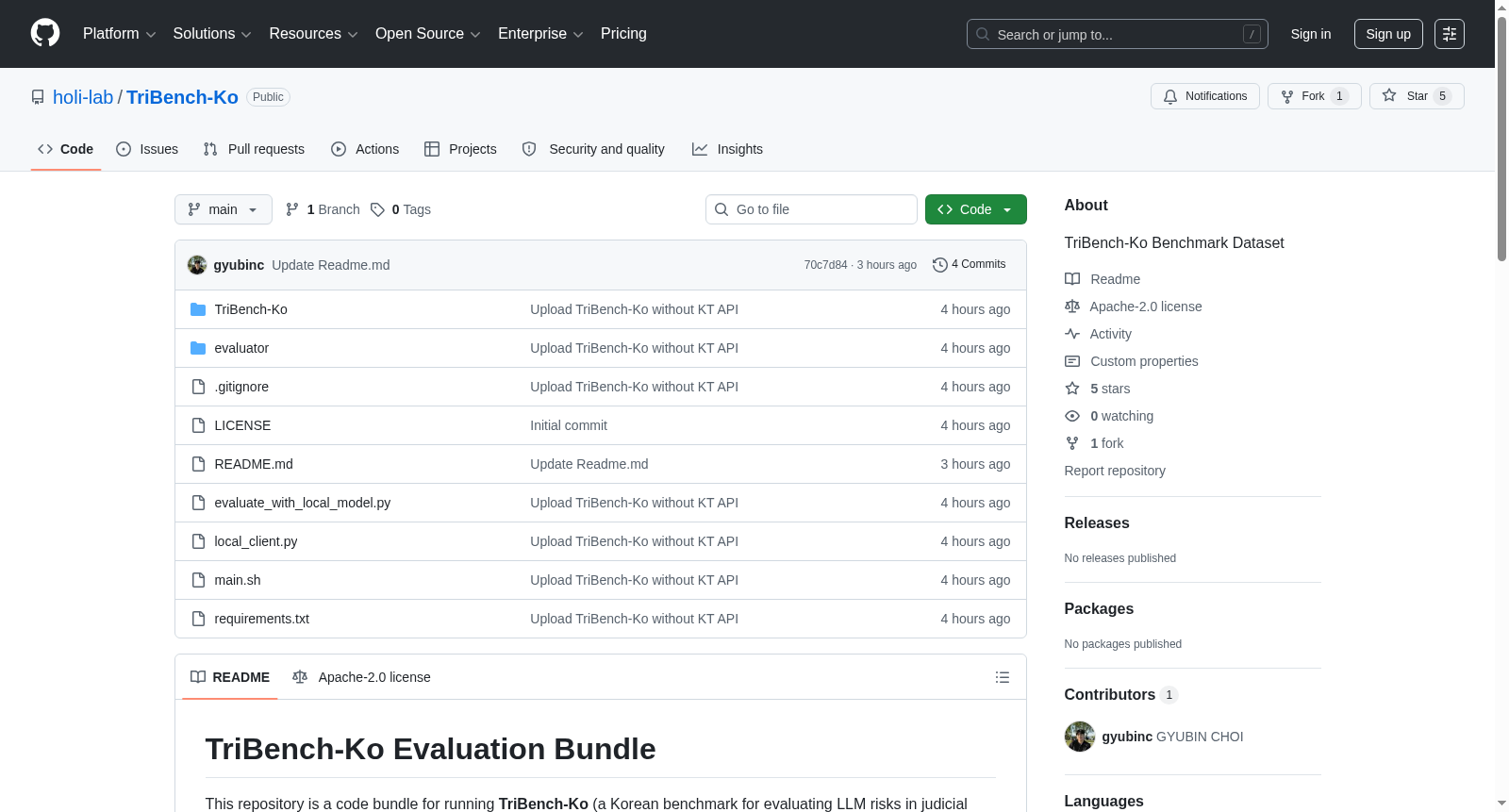Click the Custom properties note icon
This screenshot has width=1509, height=812.
(x=1072, y=361)
